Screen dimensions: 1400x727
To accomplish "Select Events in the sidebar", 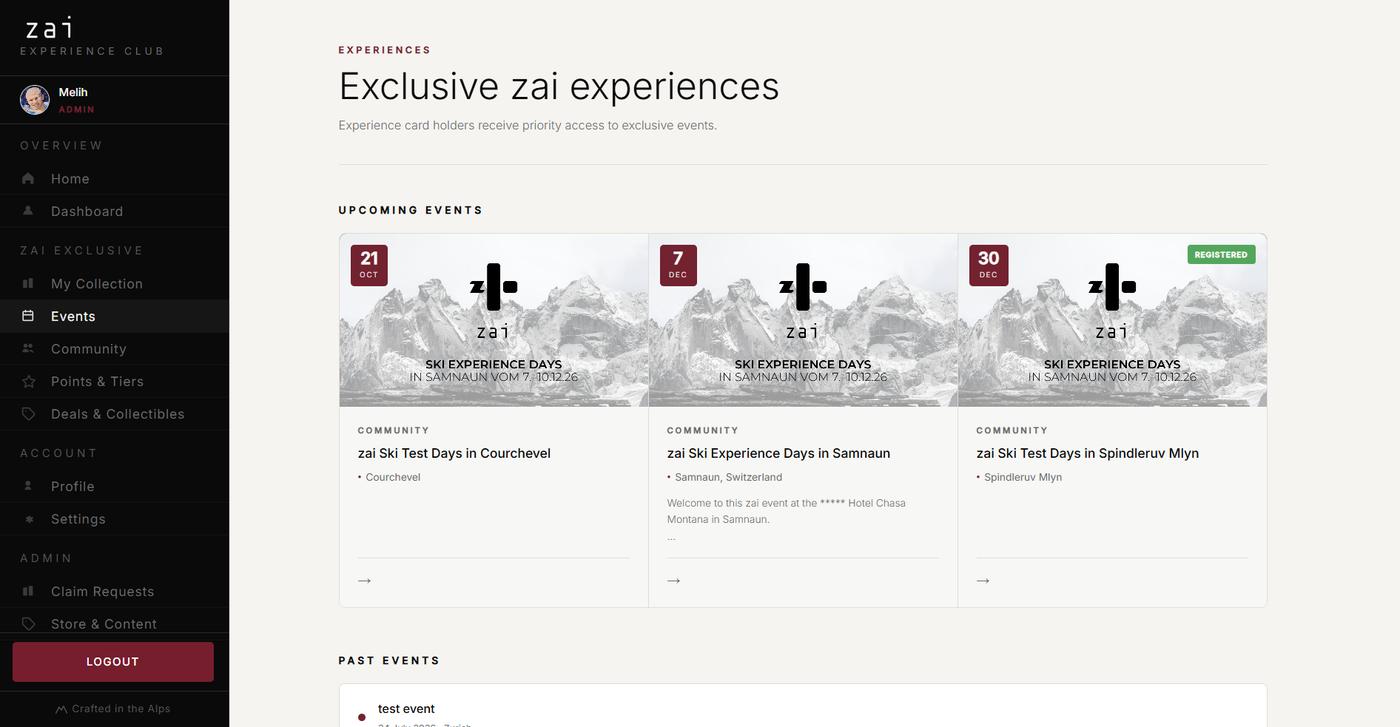I will pyautogui.click(x=114, y=316).
